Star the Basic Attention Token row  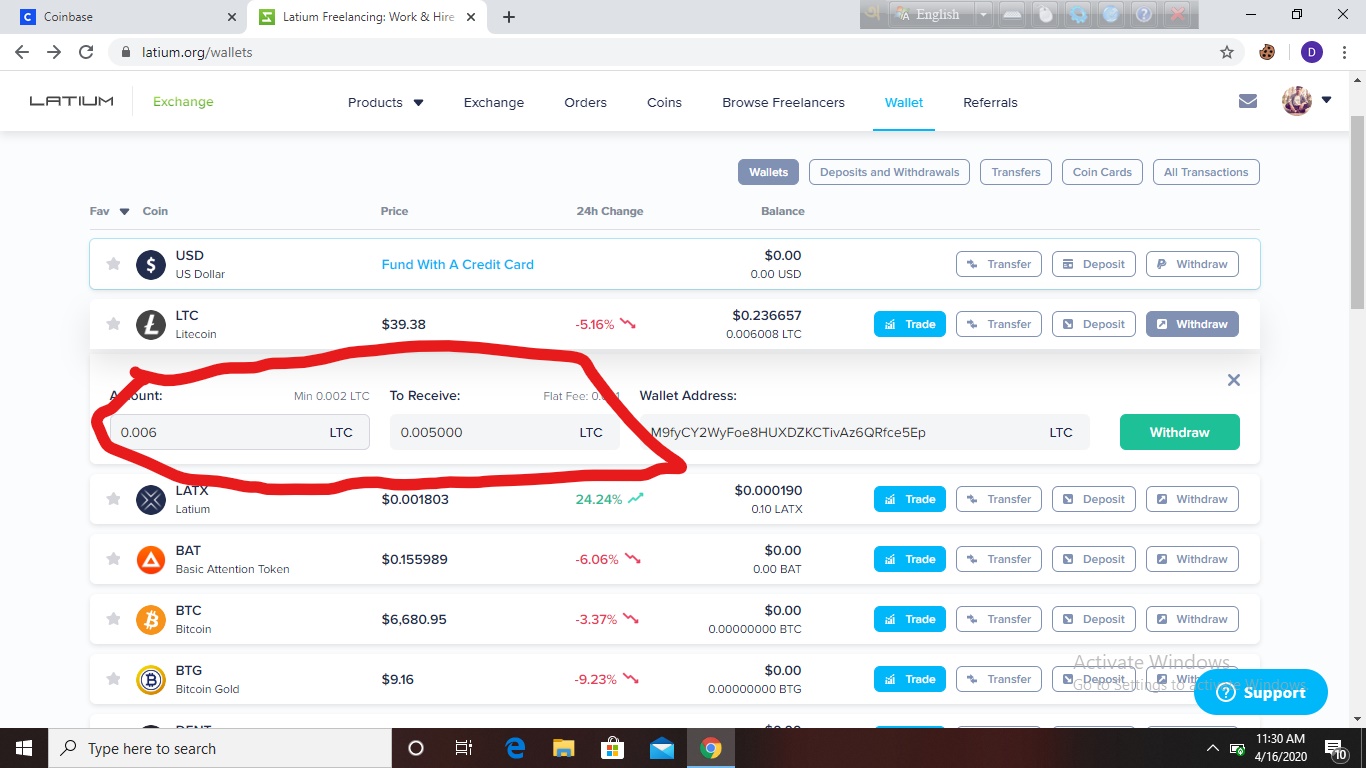click(x=114, y=559)
